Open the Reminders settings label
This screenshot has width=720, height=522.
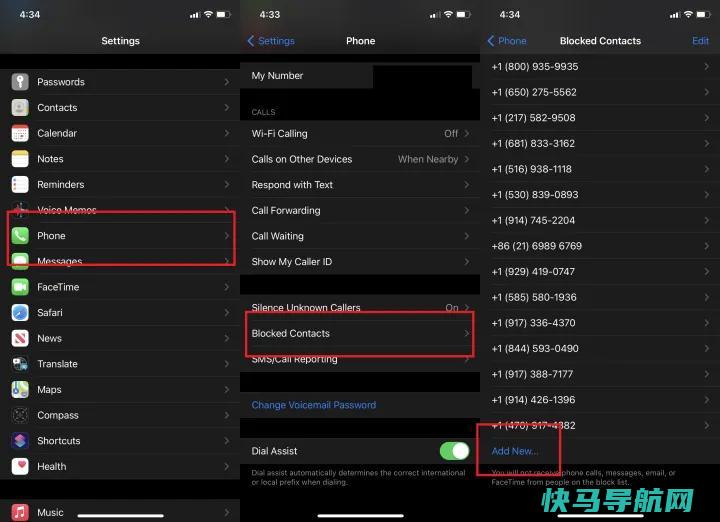(61, 185)
